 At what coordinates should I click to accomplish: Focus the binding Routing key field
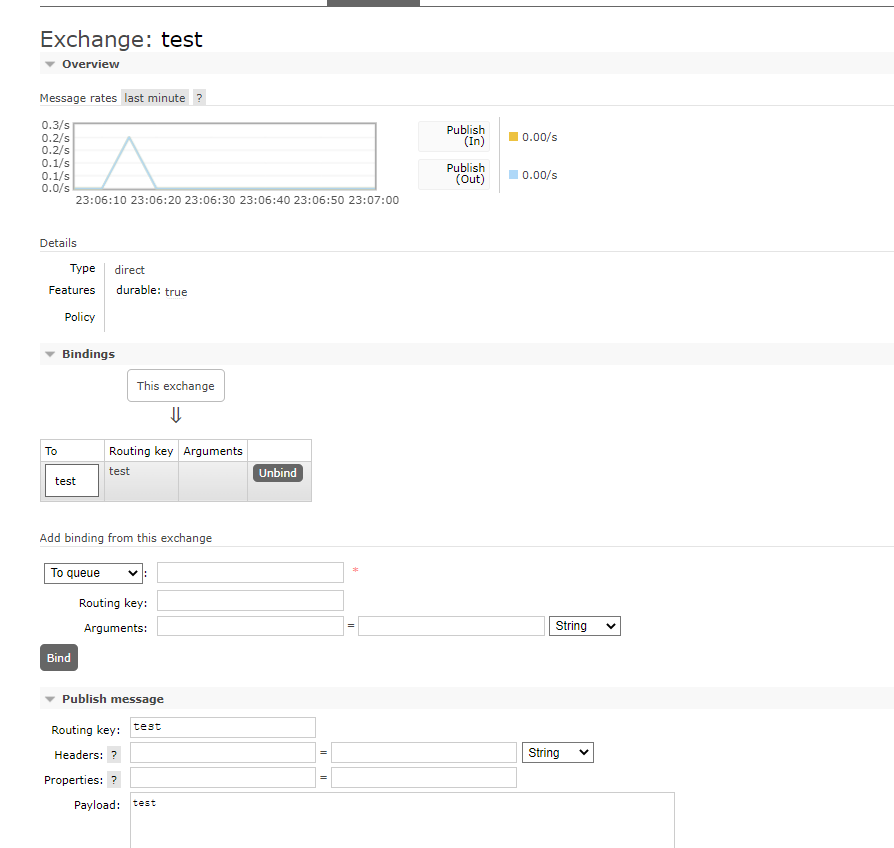[x=250, y=601]
